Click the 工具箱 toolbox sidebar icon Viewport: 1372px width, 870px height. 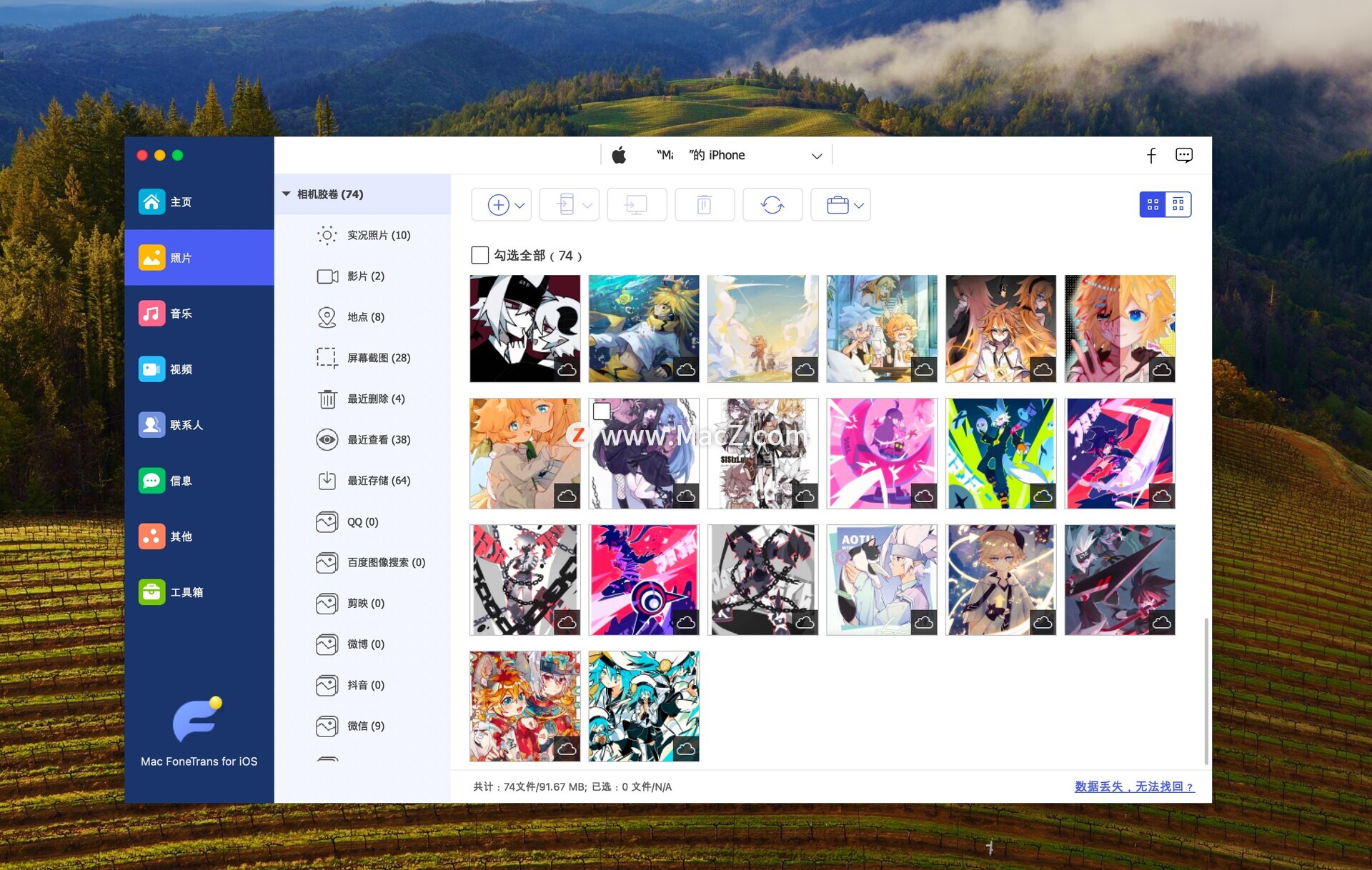pos(151,592)
